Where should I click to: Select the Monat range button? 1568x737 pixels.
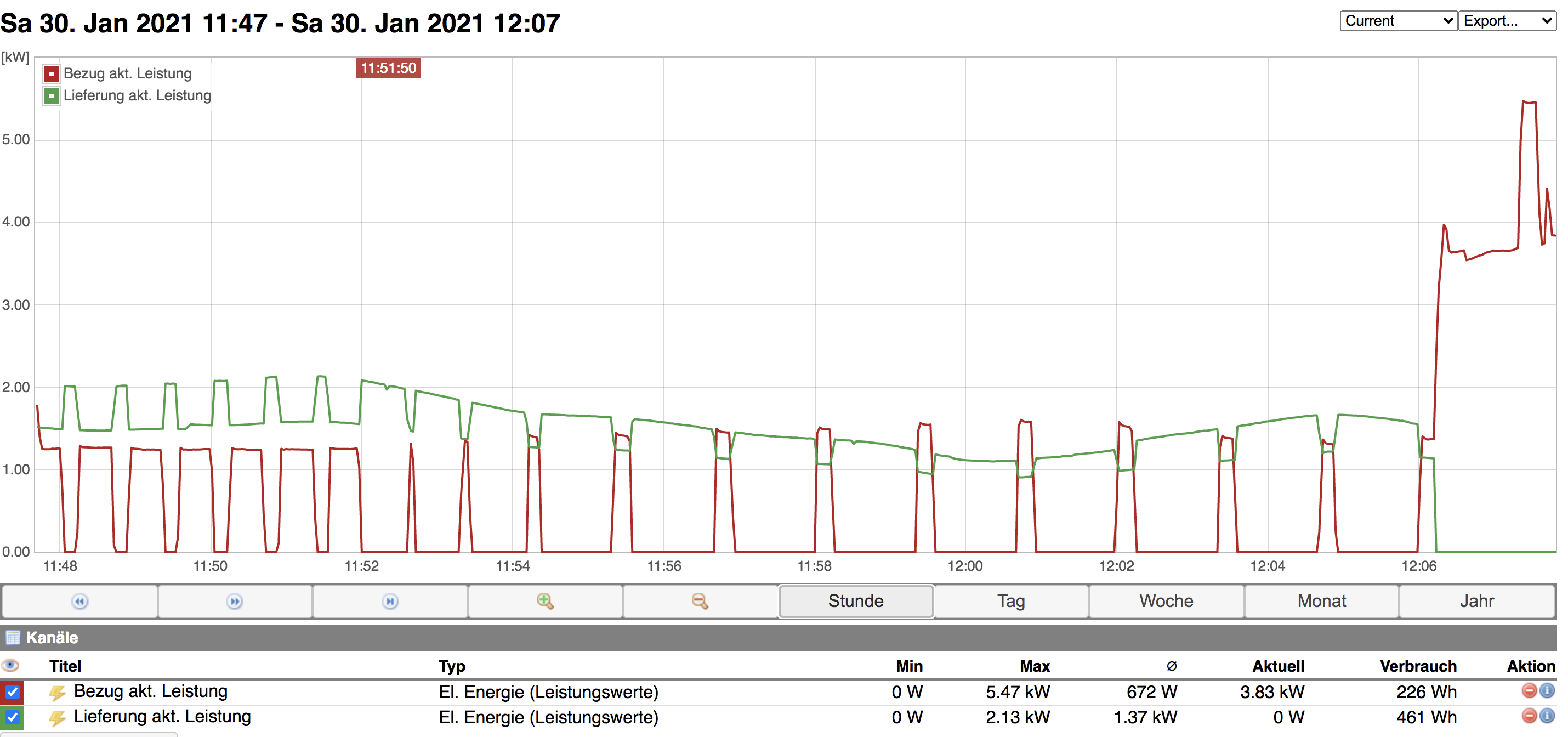pos(1321,602)
